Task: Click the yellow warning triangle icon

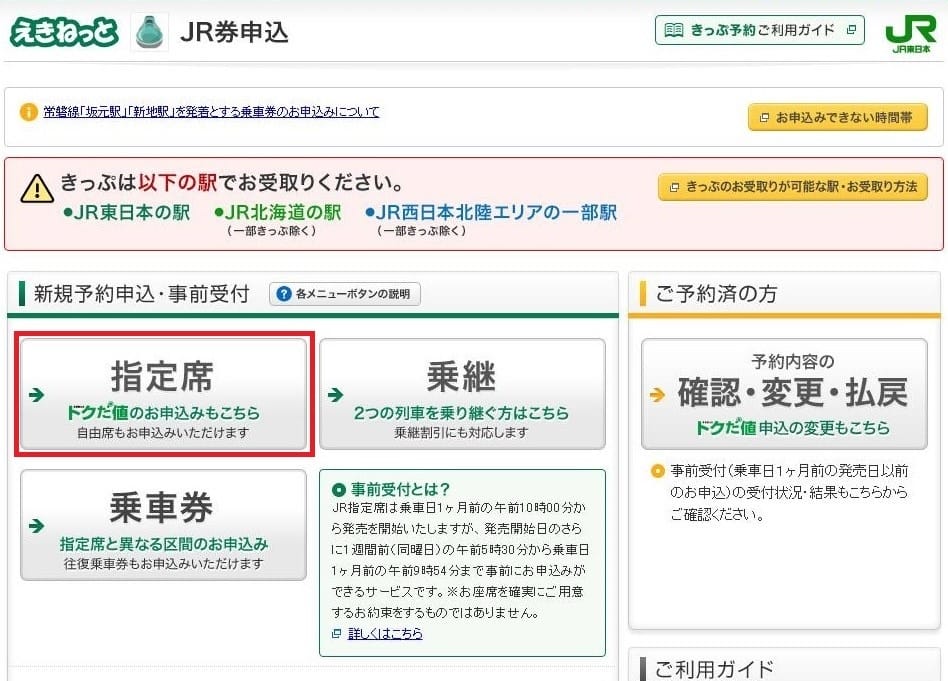Action: point(37,188)
